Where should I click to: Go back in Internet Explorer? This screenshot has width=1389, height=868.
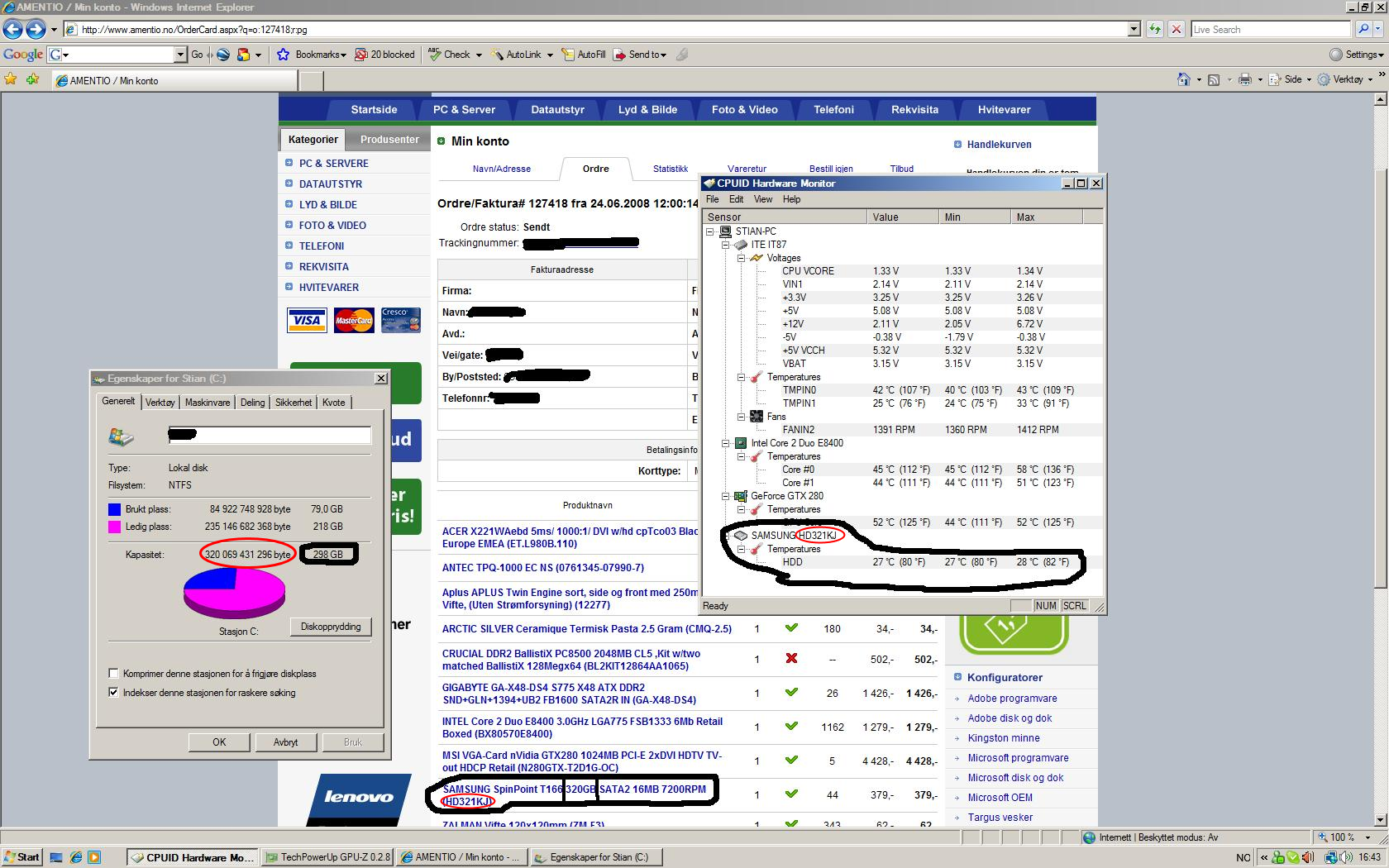click(x=12, y=30)
